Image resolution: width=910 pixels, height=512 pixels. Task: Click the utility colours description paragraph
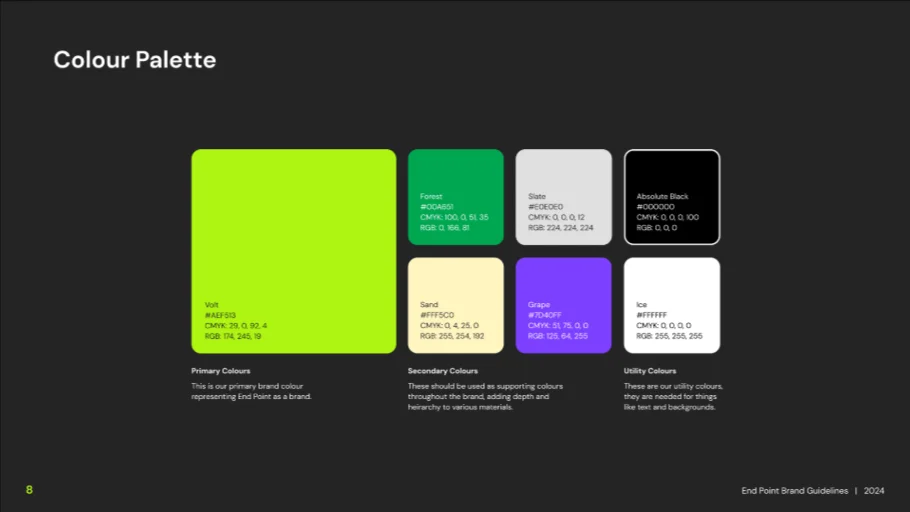point(673,396)
